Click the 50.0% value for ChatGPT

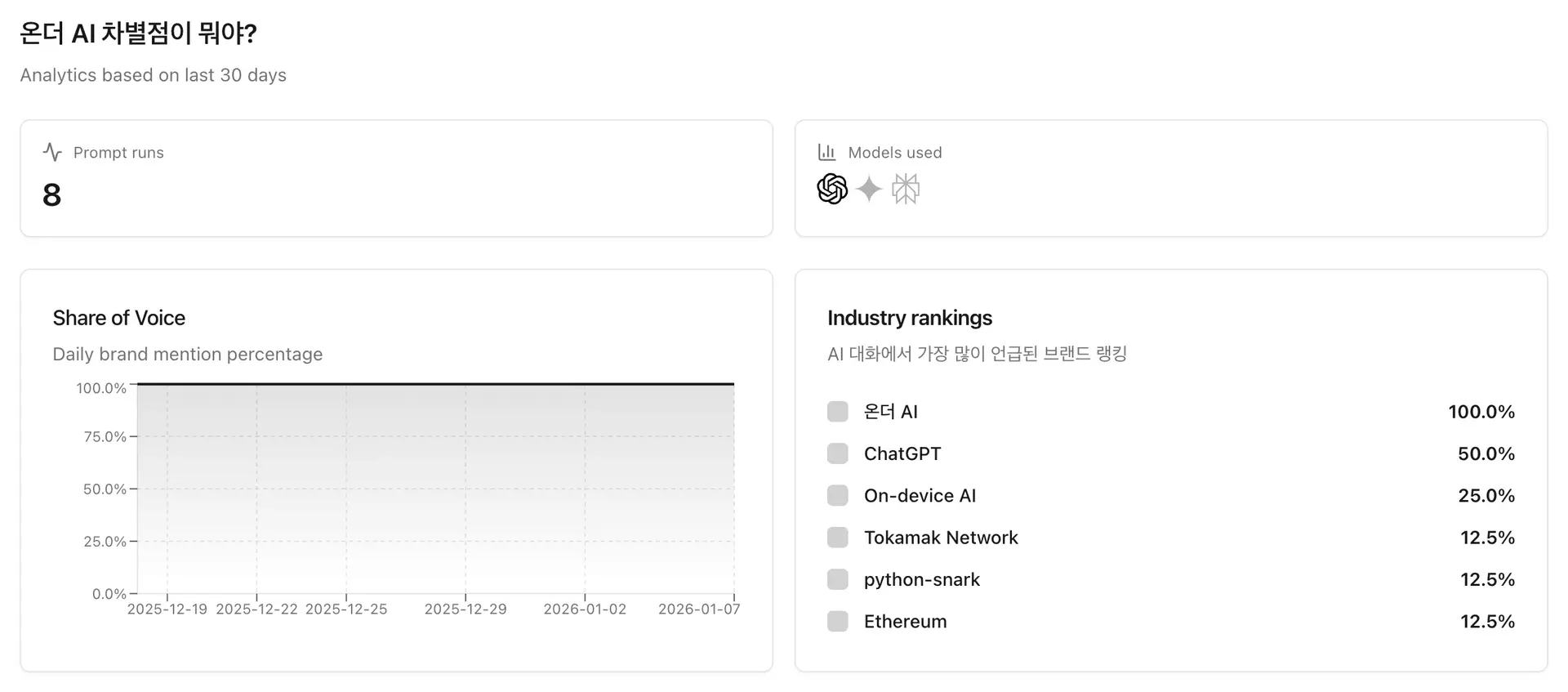point(1486,453)
